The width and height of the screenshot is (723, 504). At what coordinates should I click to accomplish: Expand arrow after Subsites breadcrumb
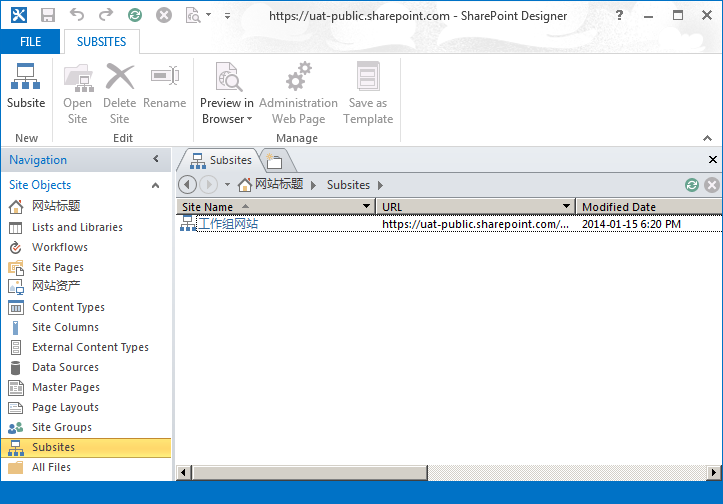pyautogui.click(x=380, y=185)
